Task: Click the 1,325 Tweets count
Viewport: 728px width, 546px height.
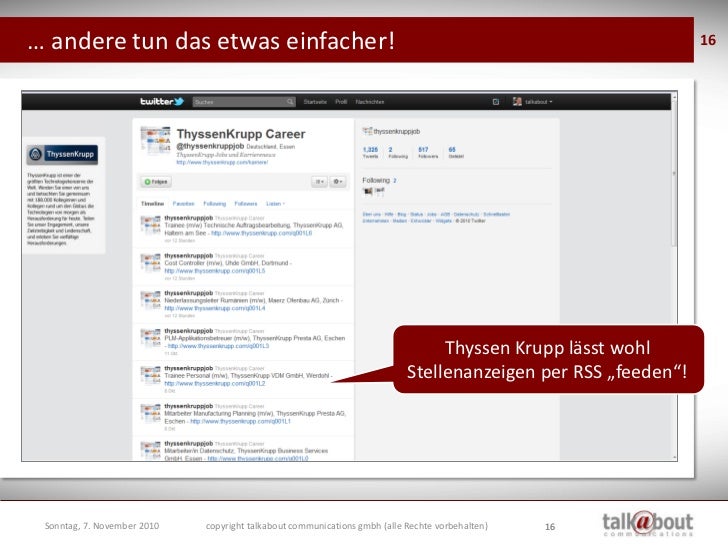Action: [370, 152]
